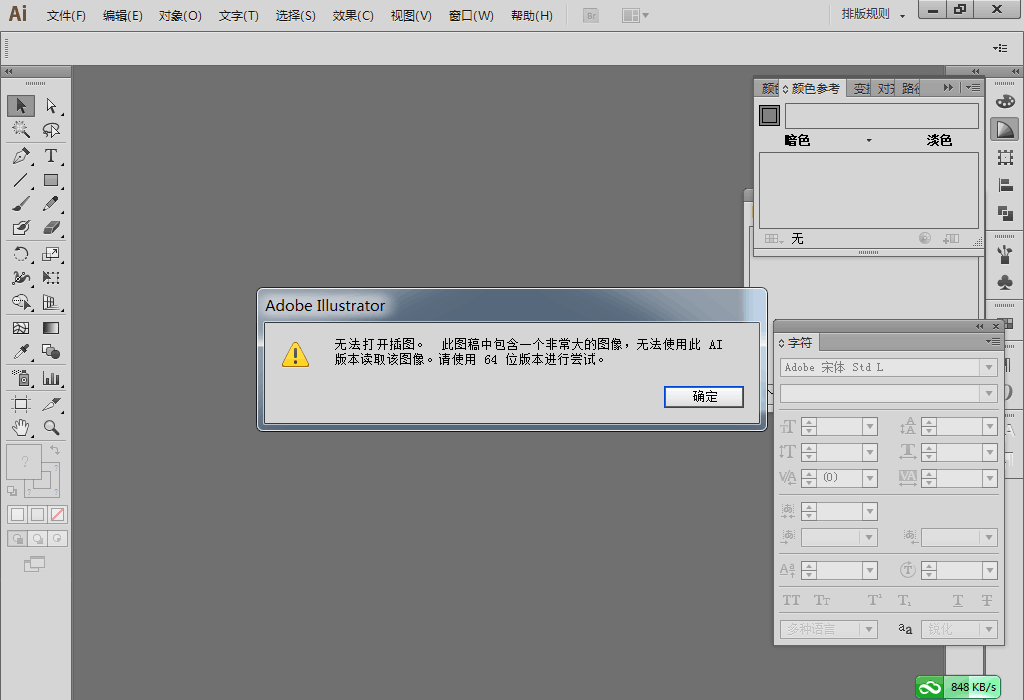
Task: Enable Draw Normal mode
Action: click(18, 539)
